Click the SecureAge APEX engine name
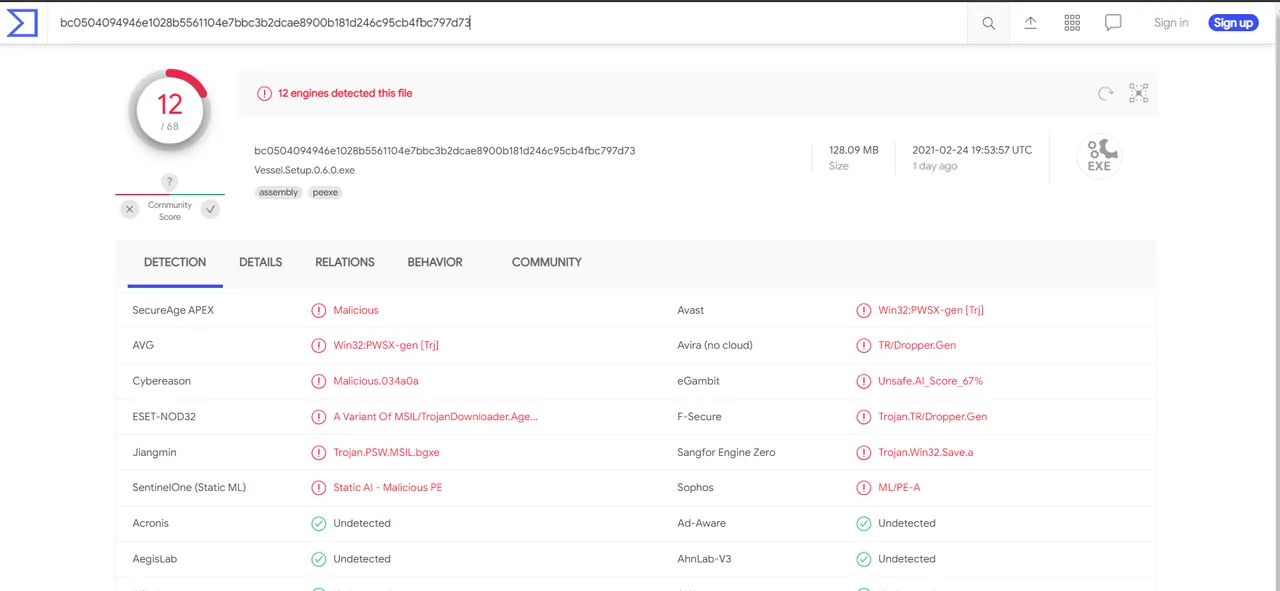1280x591 pixels. 173,310
